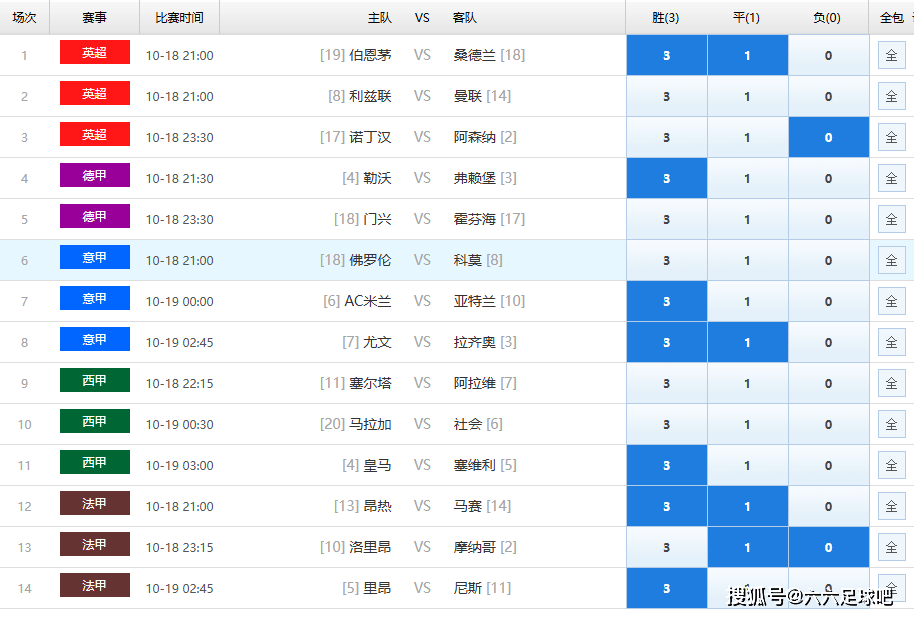Viewport: 914px width, 617px height.
Task: Select draw (1) for 勒沃 vs 弗赖堡
Action: [748, 178]
